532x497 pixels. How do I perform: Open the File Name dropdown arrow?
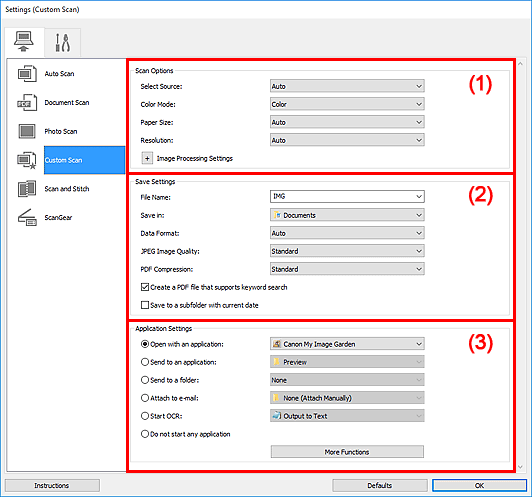419,196
